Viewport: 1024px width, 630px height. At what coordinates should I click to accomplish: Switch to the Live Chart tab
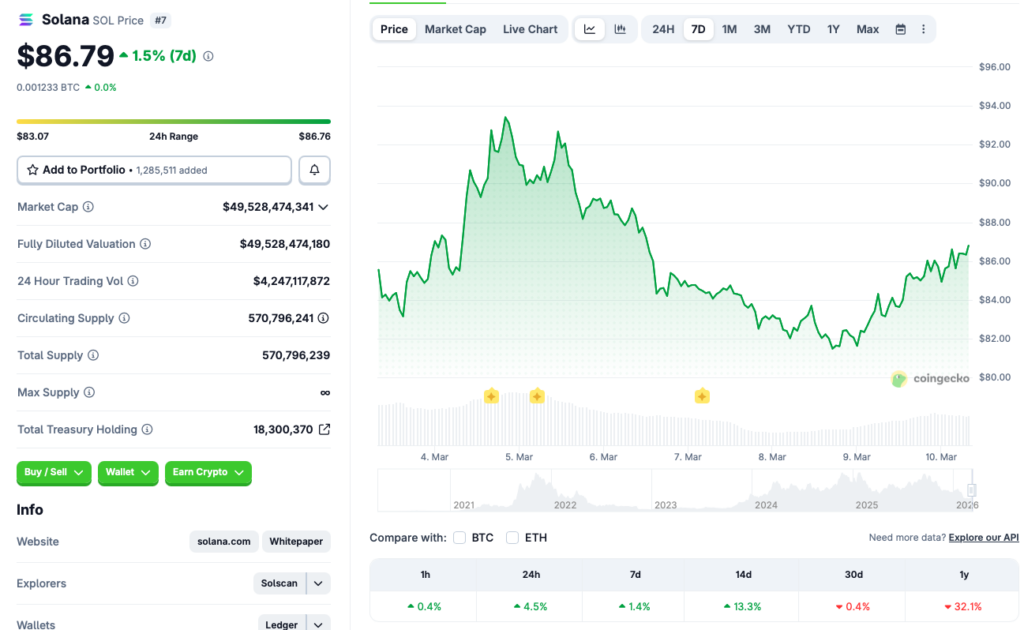[x=530, y=29]
